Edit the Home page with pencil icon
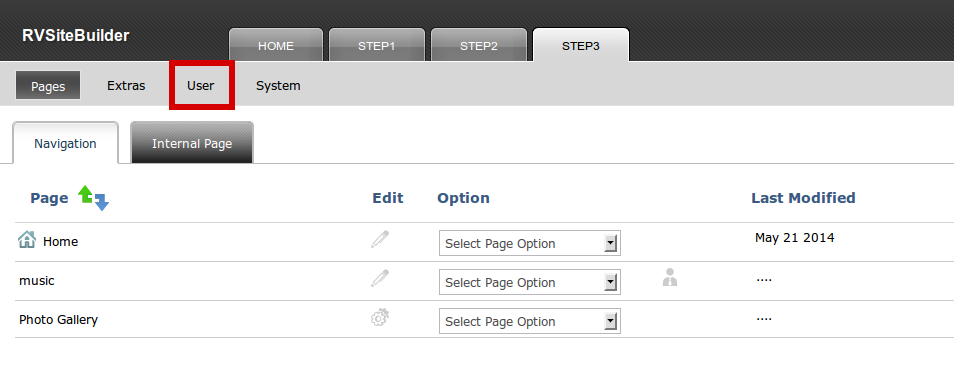Viewport: 954px width, 384px height. (x=380, y=240)
